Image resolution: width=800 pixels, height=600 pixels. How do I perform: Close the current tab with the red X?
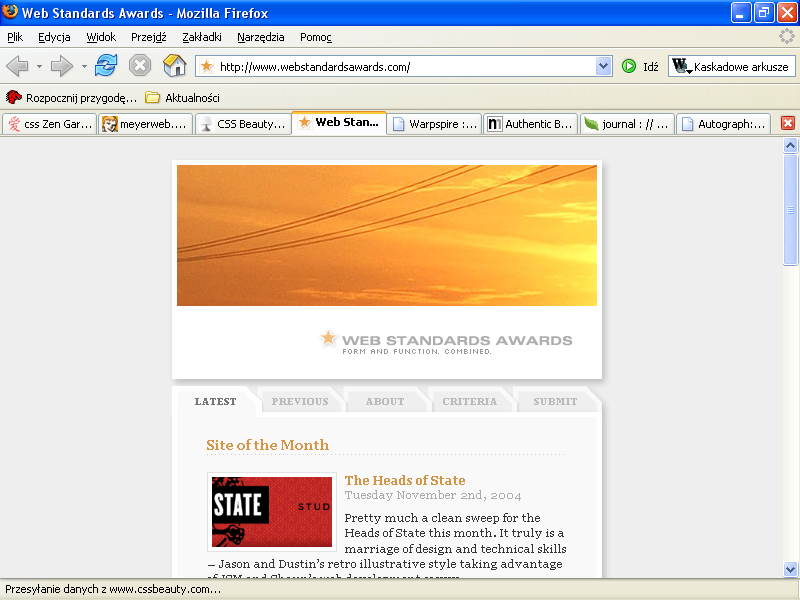click(x=788, y=123)
